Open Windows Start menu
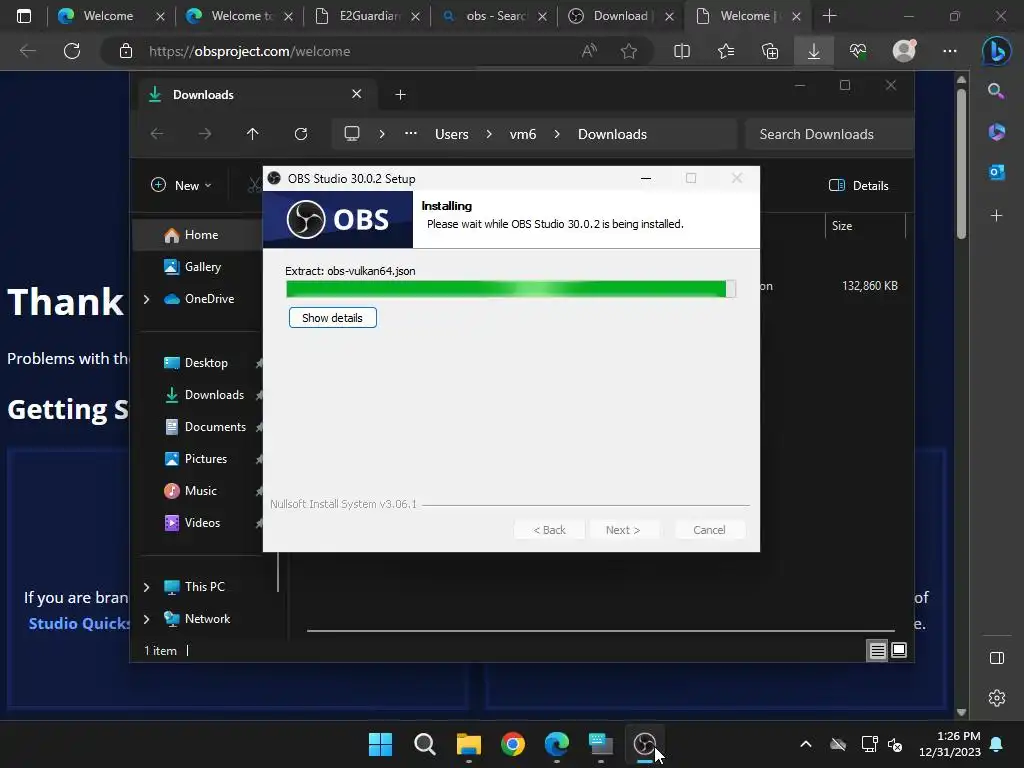The image size is (1024, 768). point(380,744)
